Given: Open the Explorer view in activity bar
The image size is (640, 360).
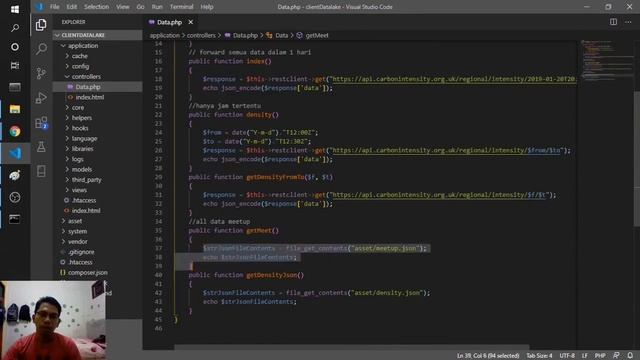Looking at the screenshot, I should point(41,25).
